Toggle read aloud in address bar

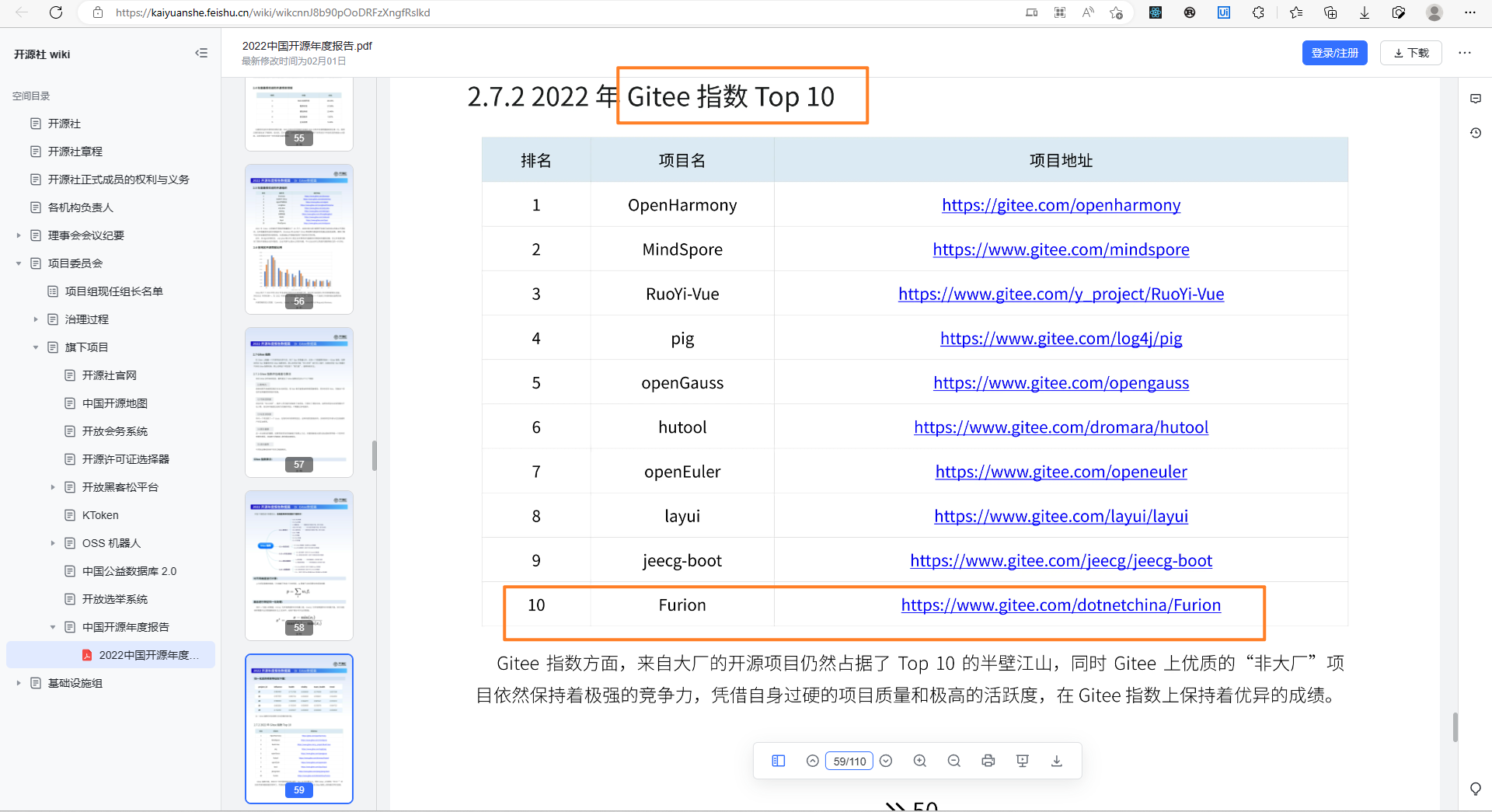(1088, 12)
